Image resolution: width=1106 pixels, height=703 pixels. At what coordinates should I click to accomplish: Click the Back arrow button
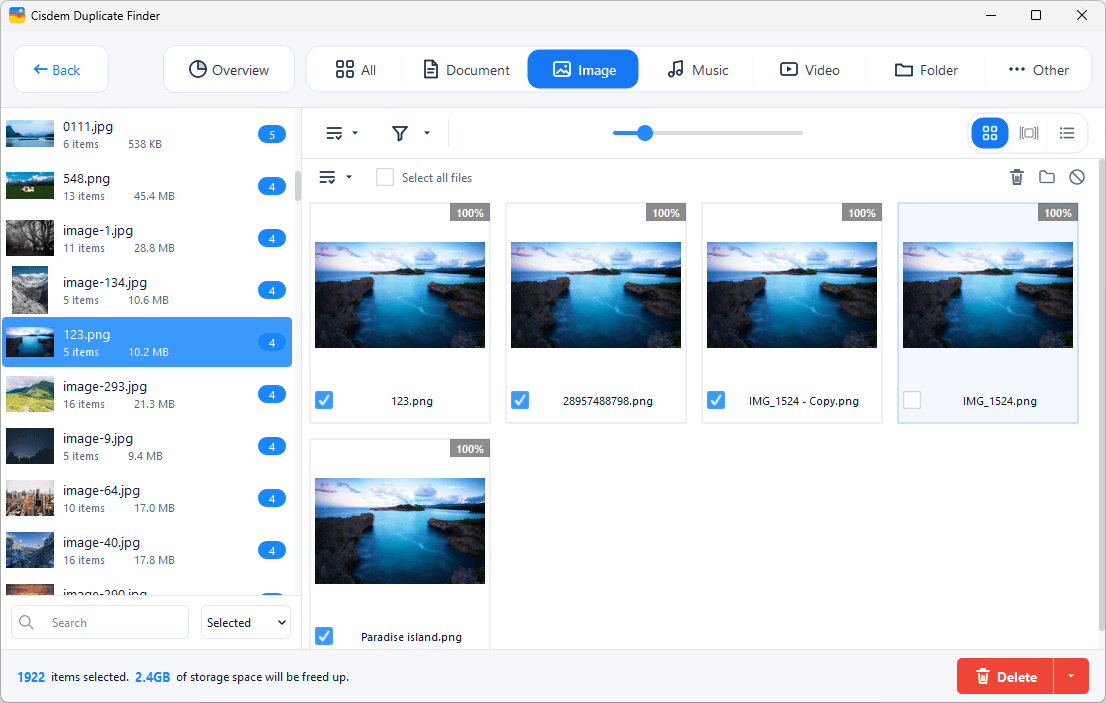tap(61, 69)
